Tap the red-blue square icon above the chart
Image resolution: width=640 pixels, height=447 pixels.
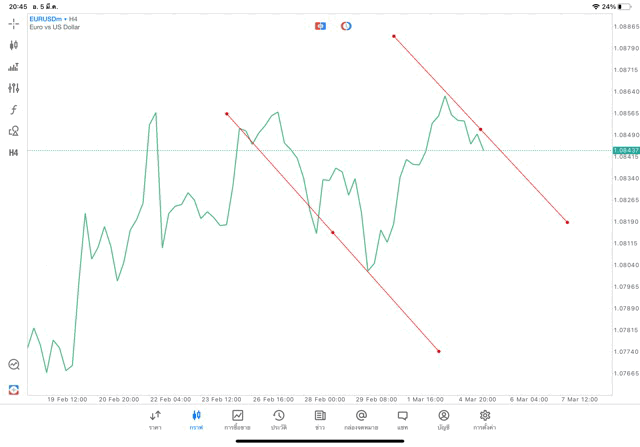(x=320, y=26)
